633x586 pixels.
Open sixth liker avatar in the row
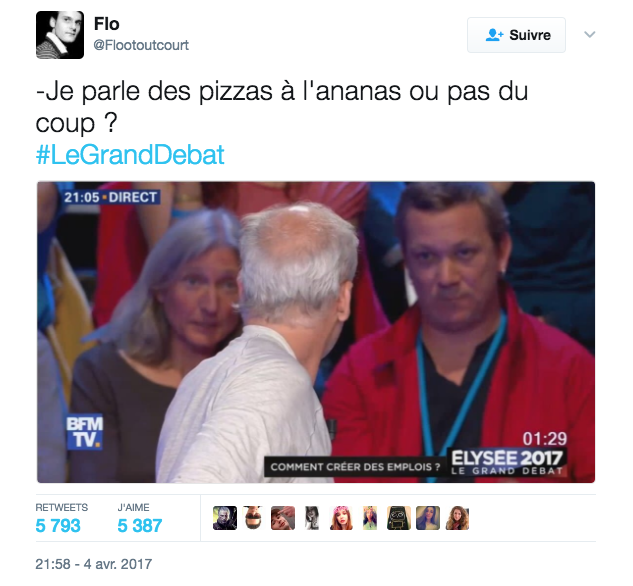click(370, 518)
